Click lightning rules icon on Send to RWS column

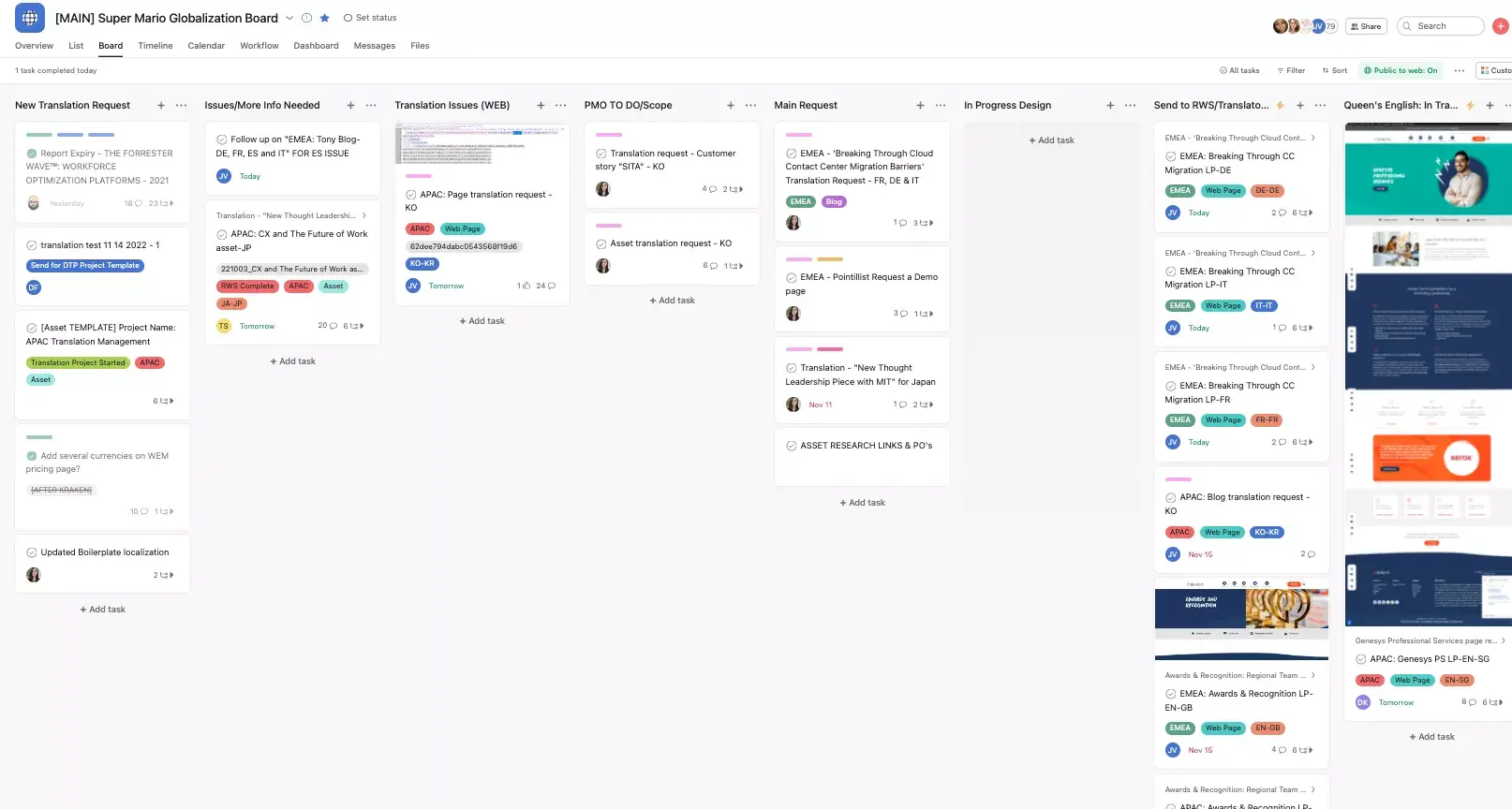tap(1280, 106)
